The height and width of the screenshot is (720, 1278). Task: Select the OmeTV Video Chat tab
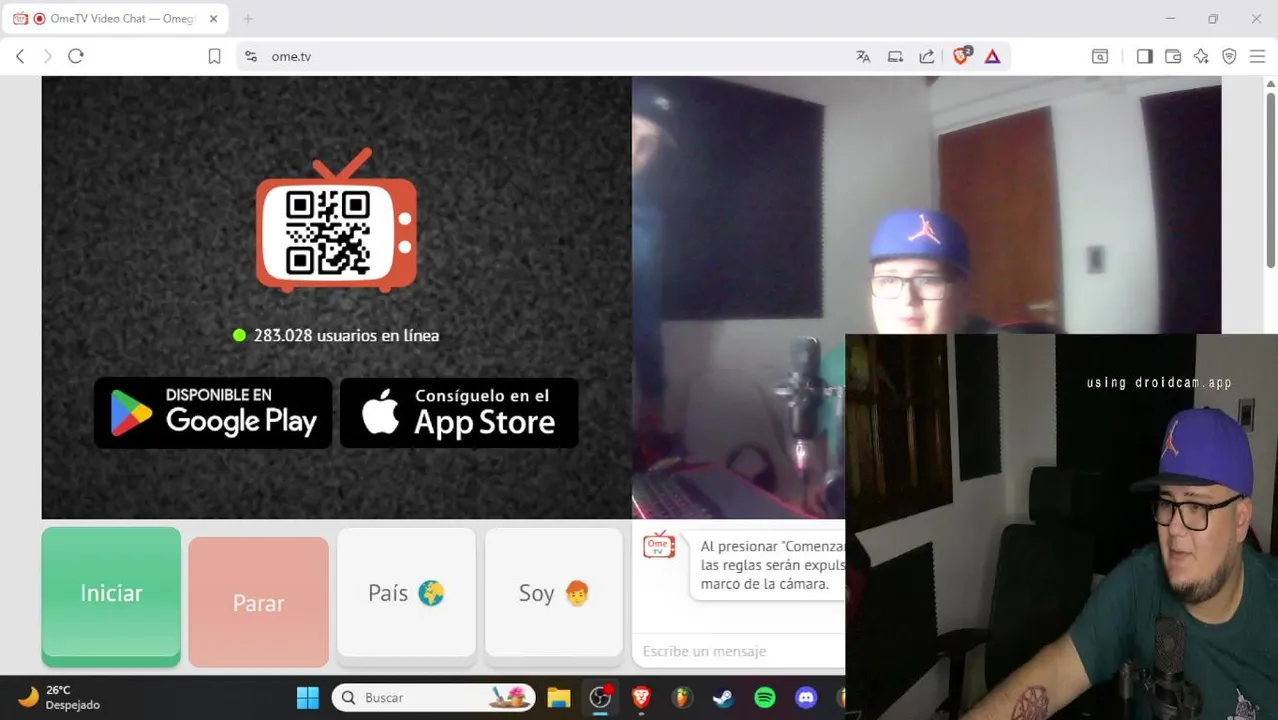115,19
